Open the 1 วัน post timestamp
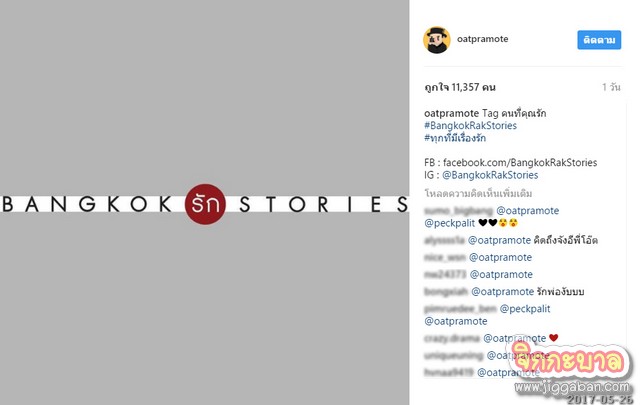The image size is (640, 405). tap(611, 87)
